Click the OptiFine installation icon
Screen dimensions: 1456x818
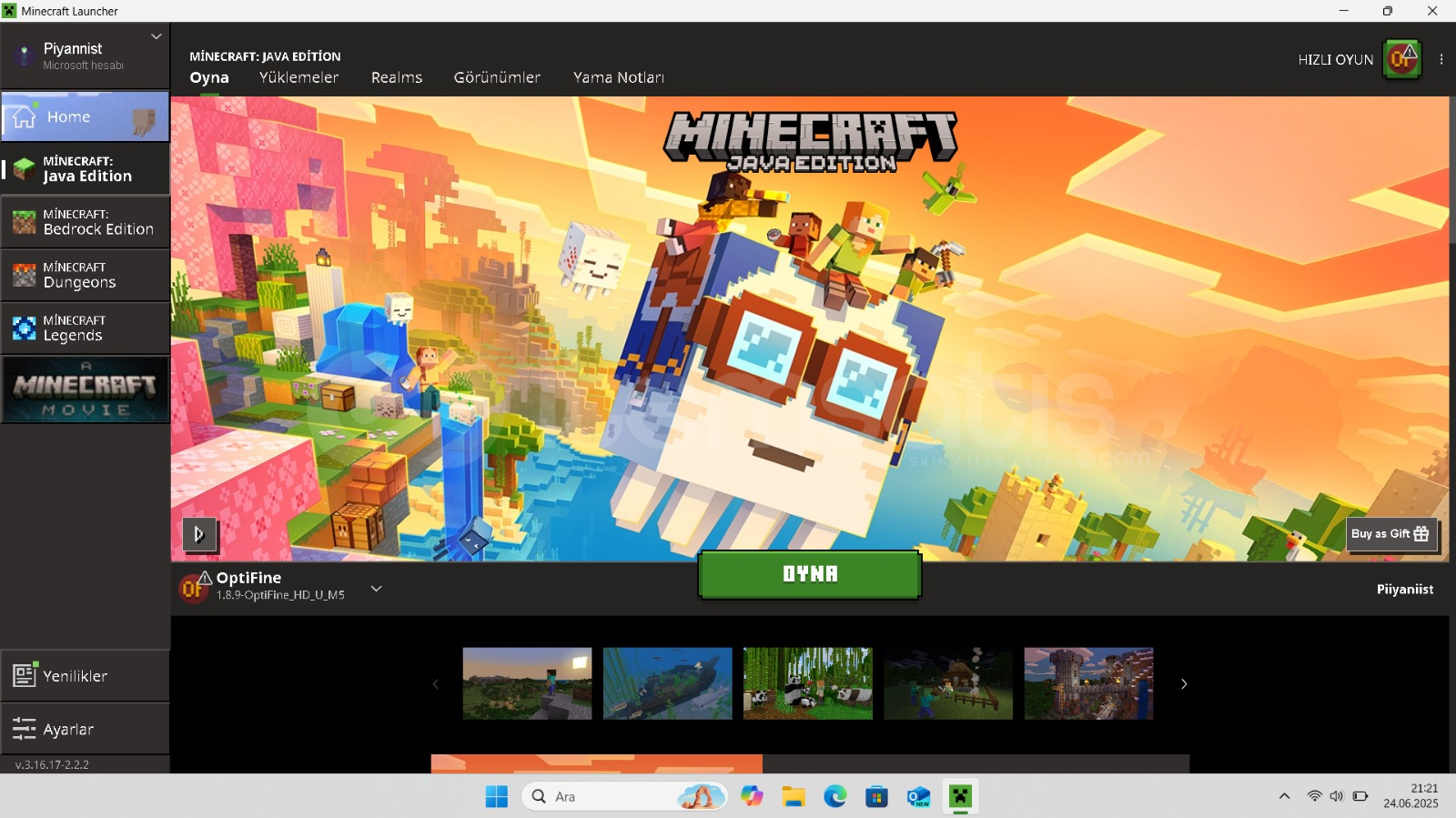click(x=193, y=589)
